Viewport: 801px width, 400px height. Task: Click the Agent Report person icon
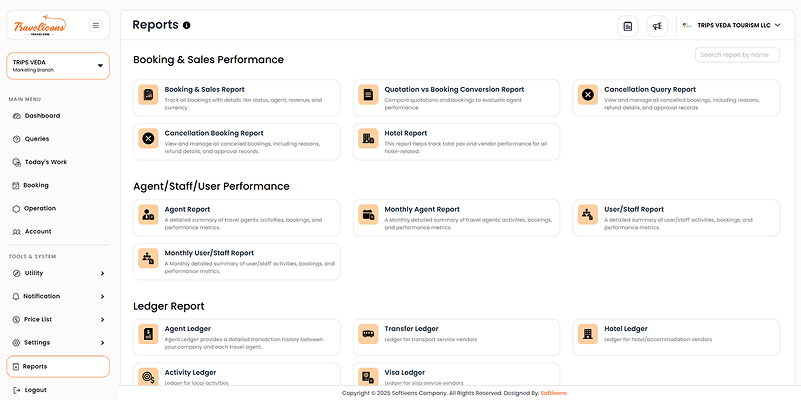(x=148, y=214)
